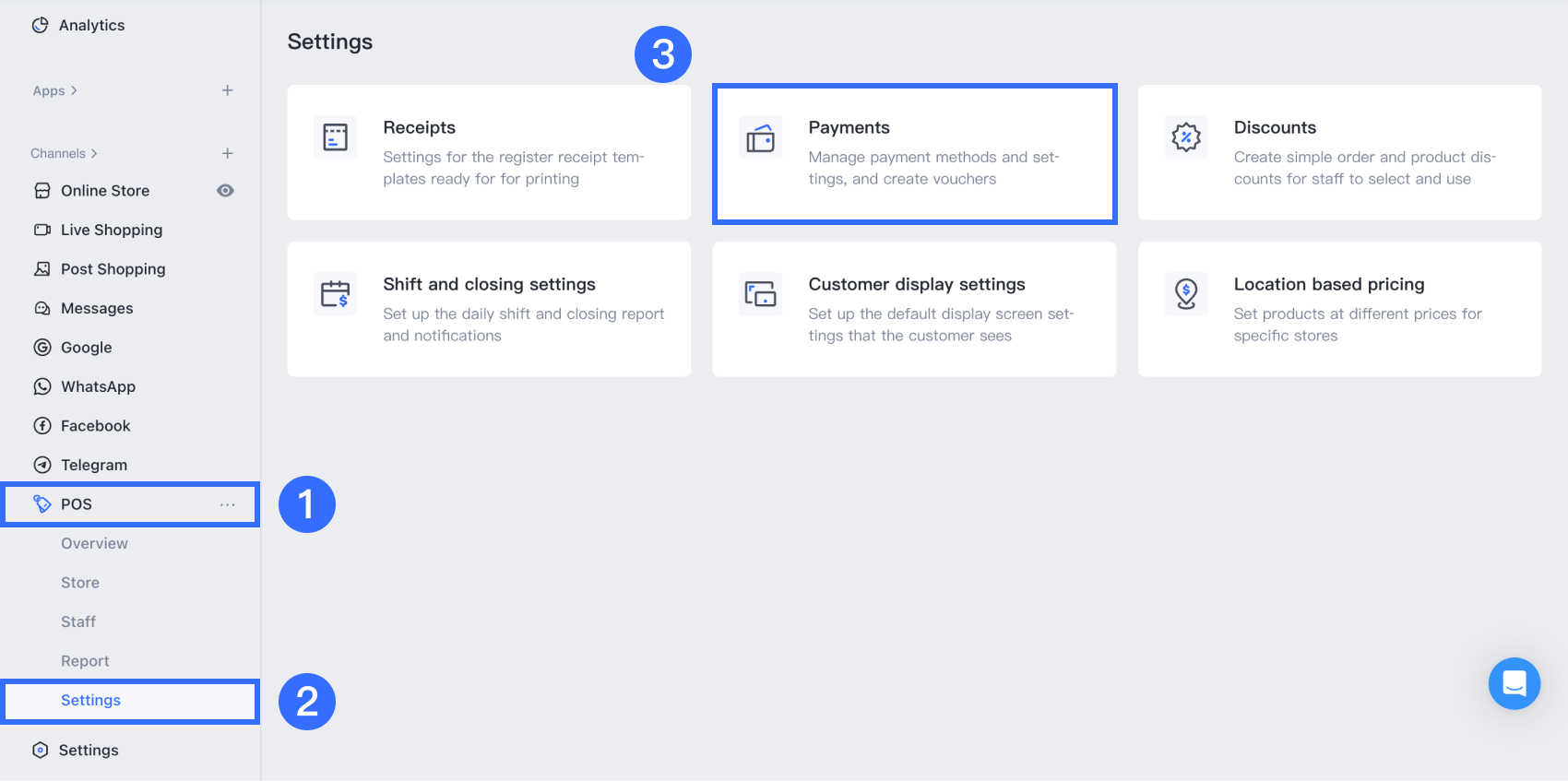Screen dimensions: 1568x781
Task: Click the Customer display settings icon
Action: [761, 294]
